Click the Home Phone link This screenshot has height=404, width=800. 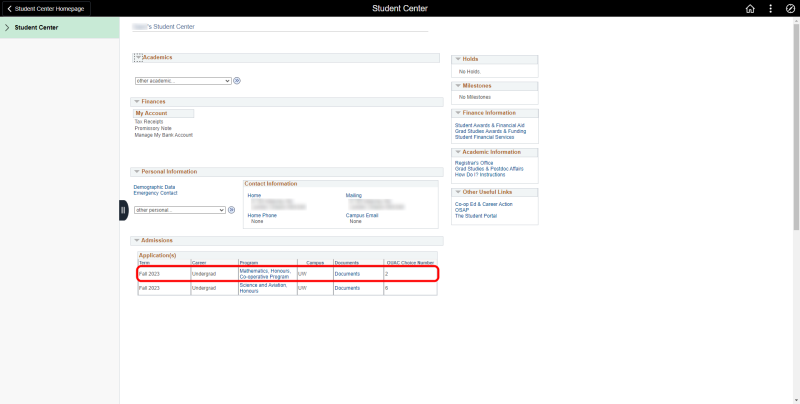click(262, 216)
